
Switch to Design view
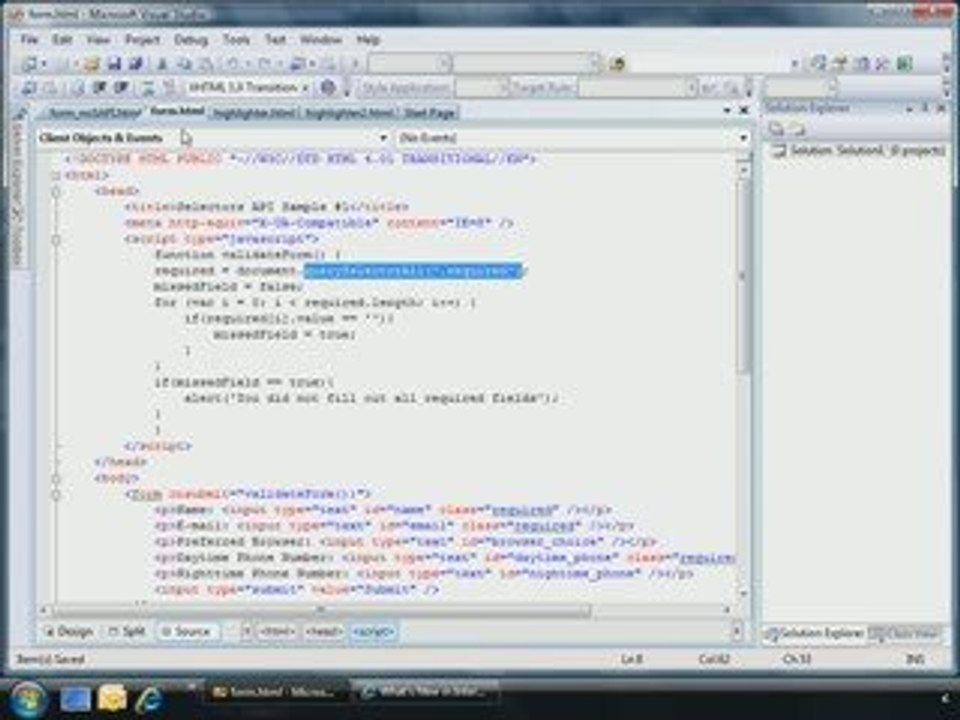69,631
